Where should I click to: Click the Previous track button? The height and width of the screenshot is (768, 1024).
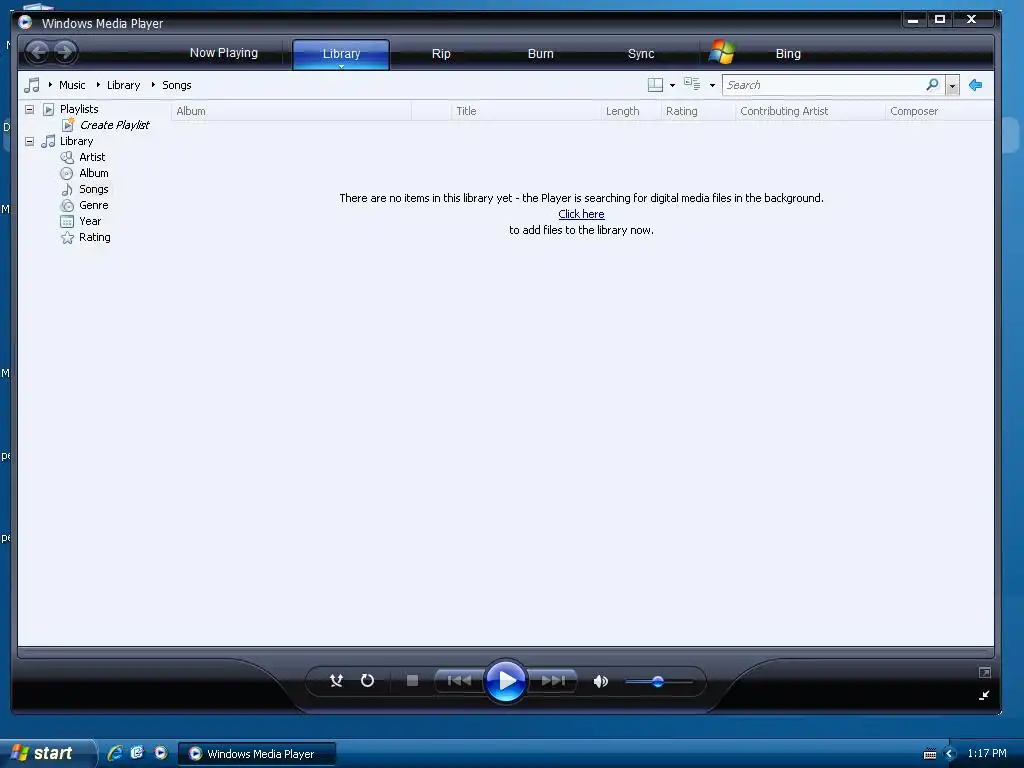click(x=460, y=681)
